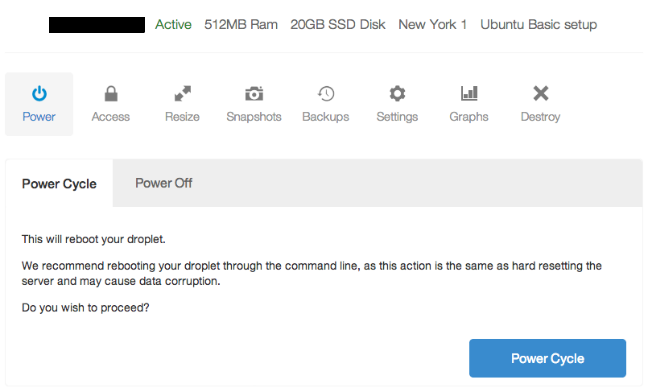Select the Power Cycle tab
The width and height of the screenshot is (648, 390).
coord(59,183)
